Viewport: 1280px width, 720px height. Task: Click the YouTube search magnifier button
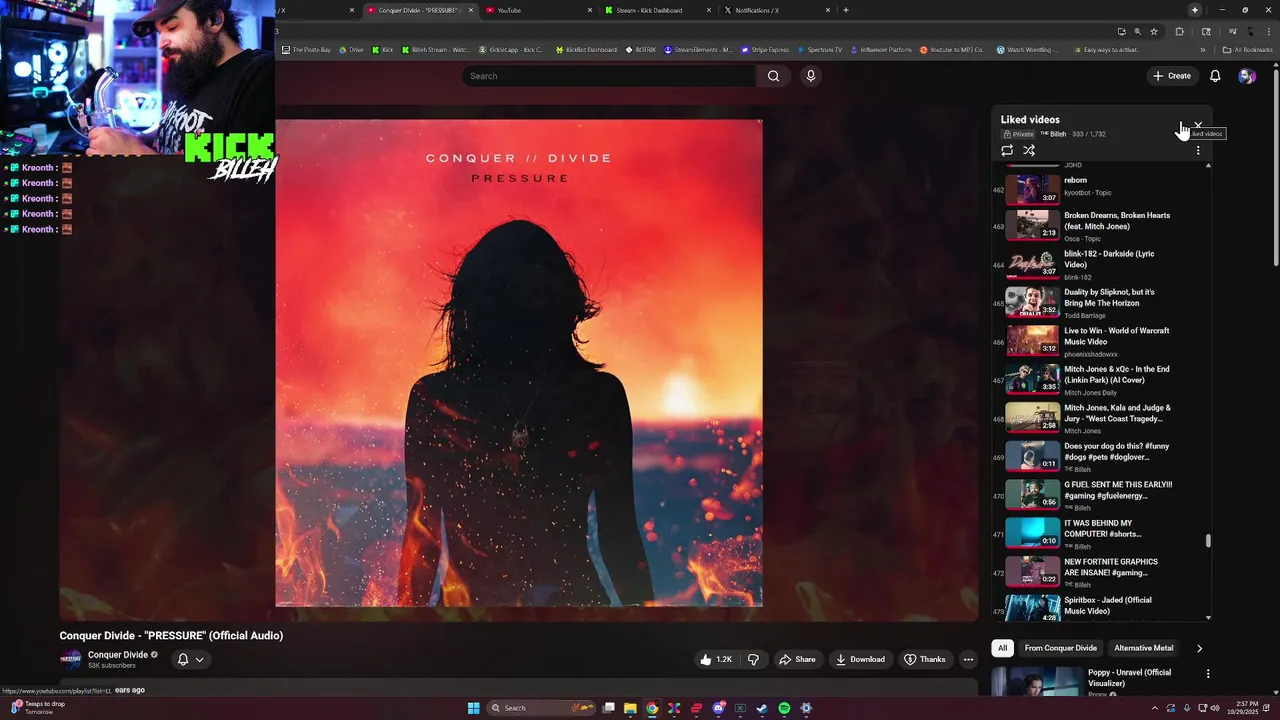(x=773, y=76)
